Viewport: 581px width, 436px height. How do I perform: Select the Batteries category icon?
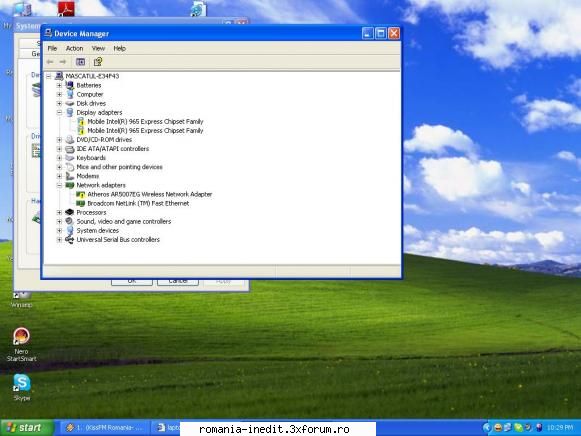pyautogui.click(x=70, y=85)
